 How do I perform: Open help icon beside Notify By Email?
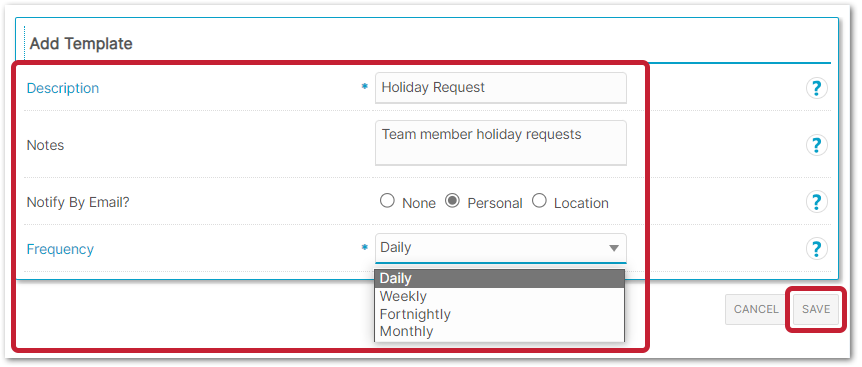point(816,202)
